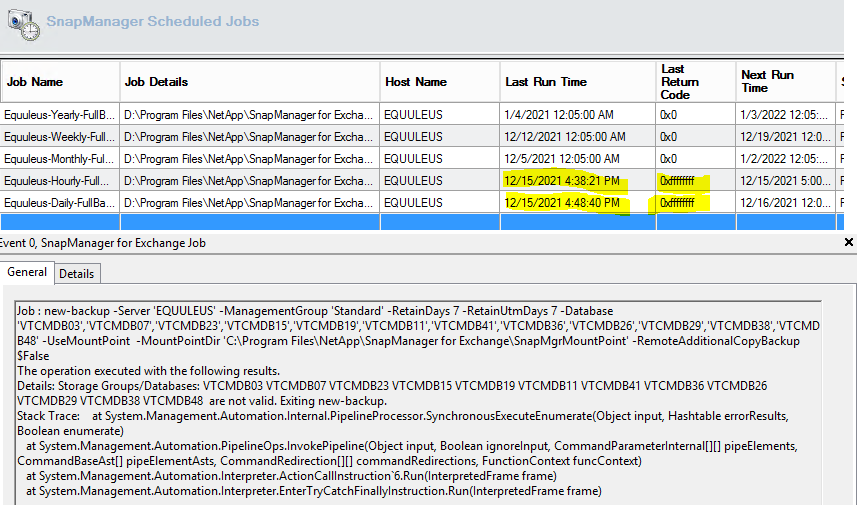Switch to the Details tab

[76, 273]
